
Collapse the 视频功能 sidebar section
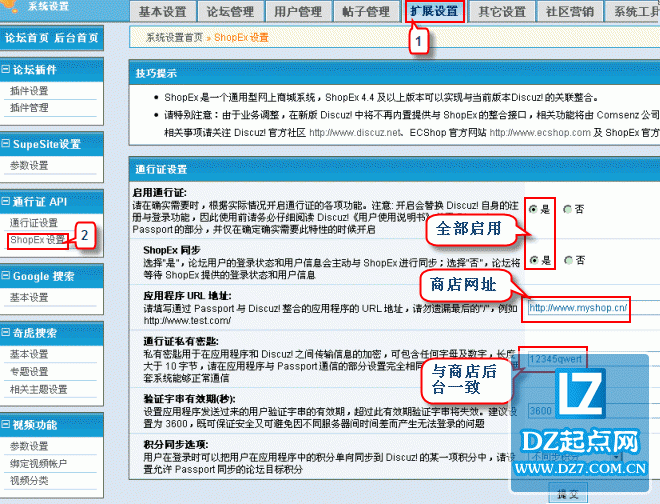[7, 424]
